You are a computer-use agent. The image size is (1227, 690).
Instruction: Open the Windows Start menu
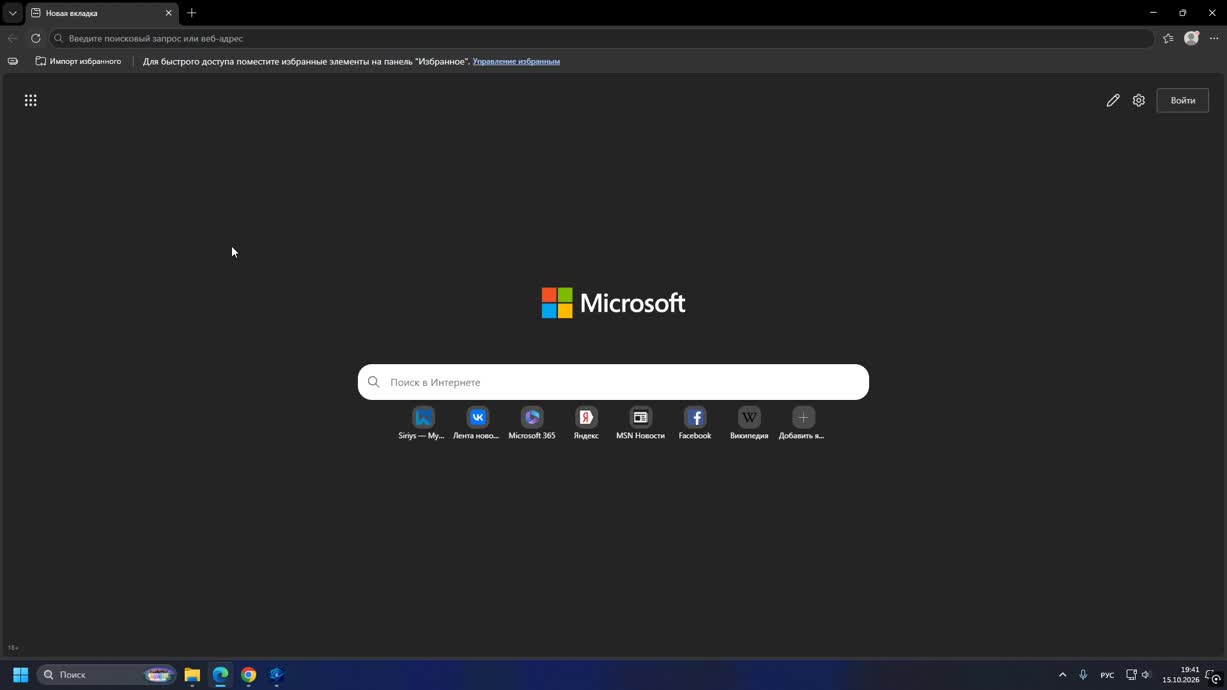click(x=20, y=675)
